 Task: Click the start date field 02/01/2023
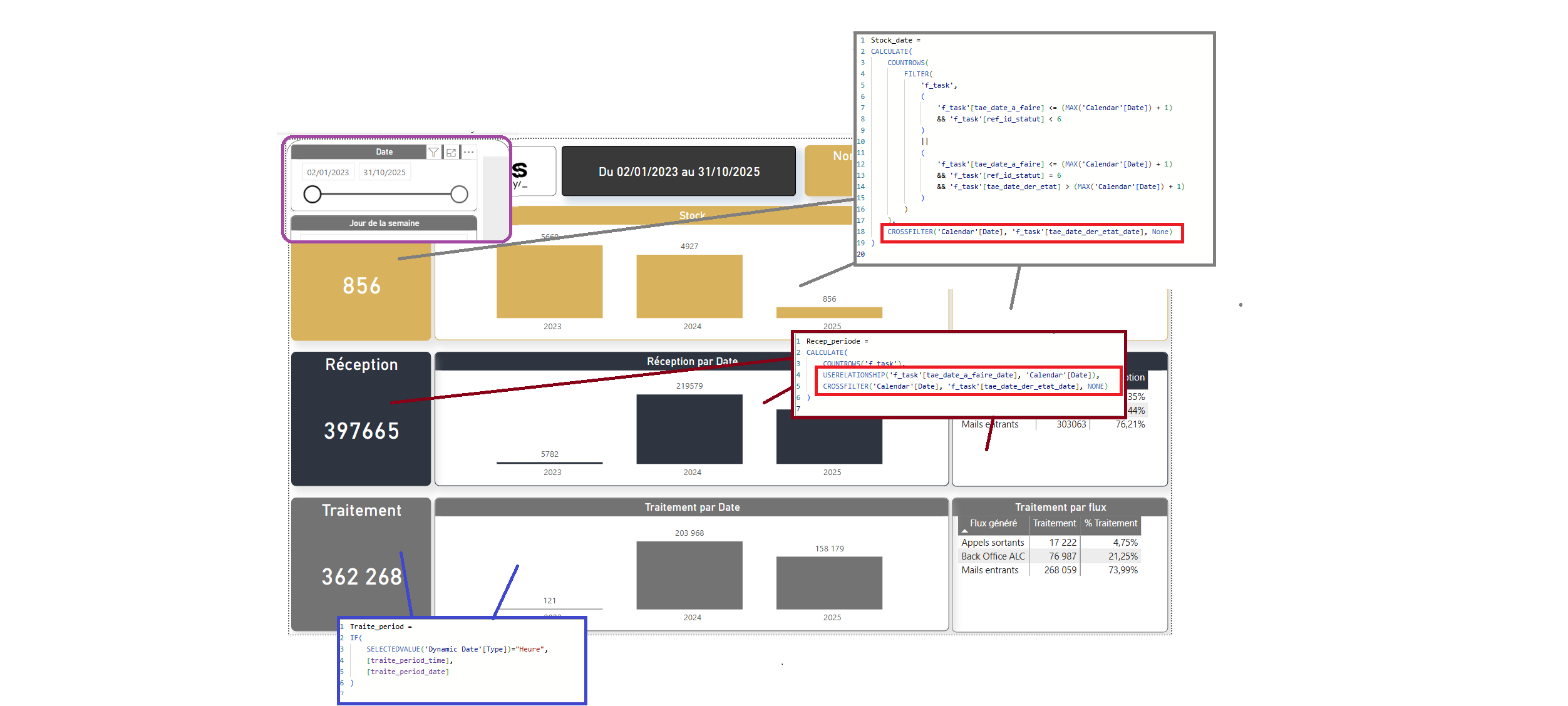coord(328,173)
